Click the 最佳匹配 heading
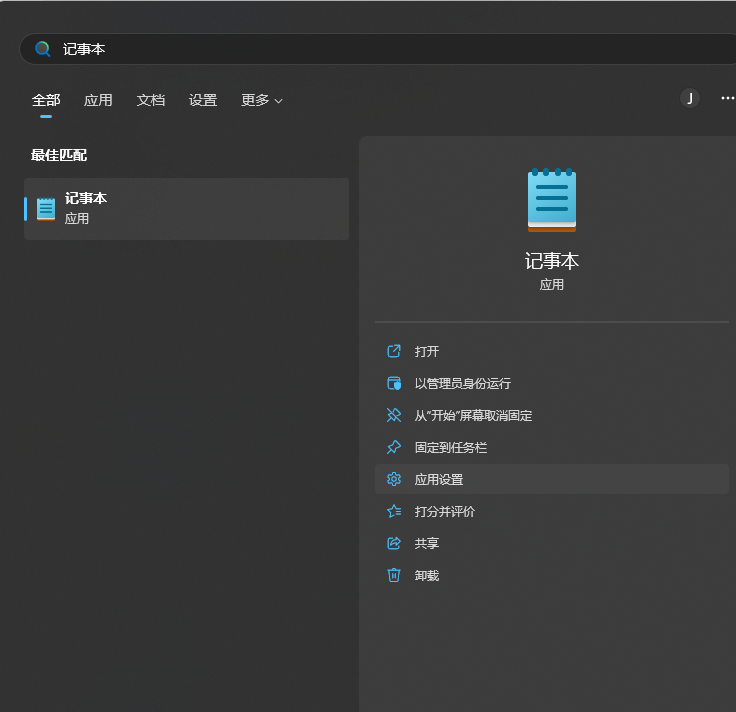 click(59, 155)
